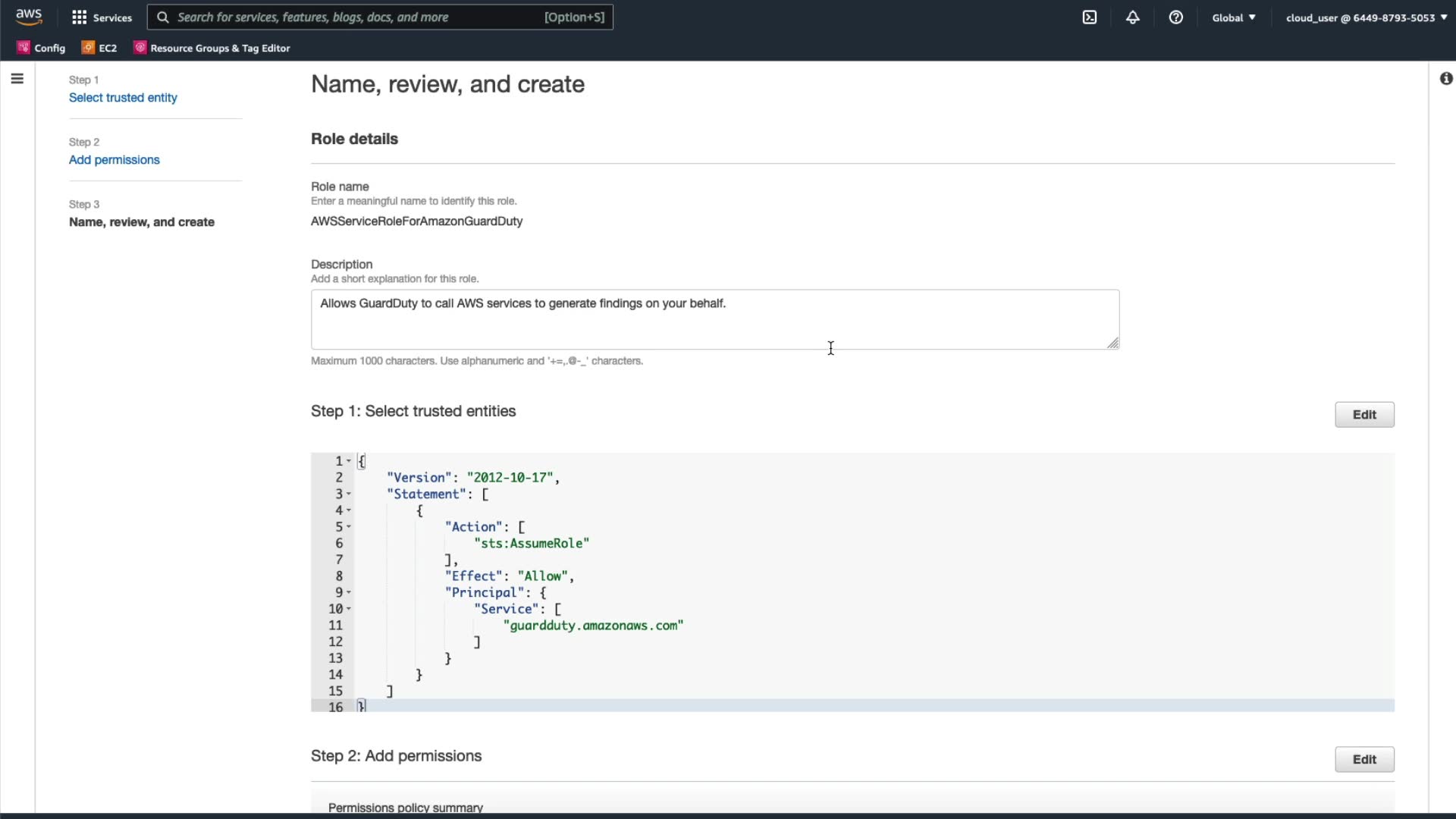Click the AWS logo home icon
This screenshot has height=819, width=1456.
tap(29, 17)
